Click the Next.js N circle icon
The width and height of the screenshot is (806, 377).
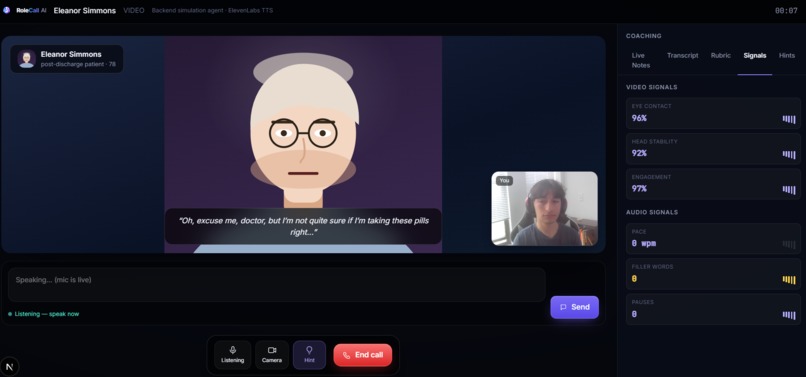[x=9, y=367]
